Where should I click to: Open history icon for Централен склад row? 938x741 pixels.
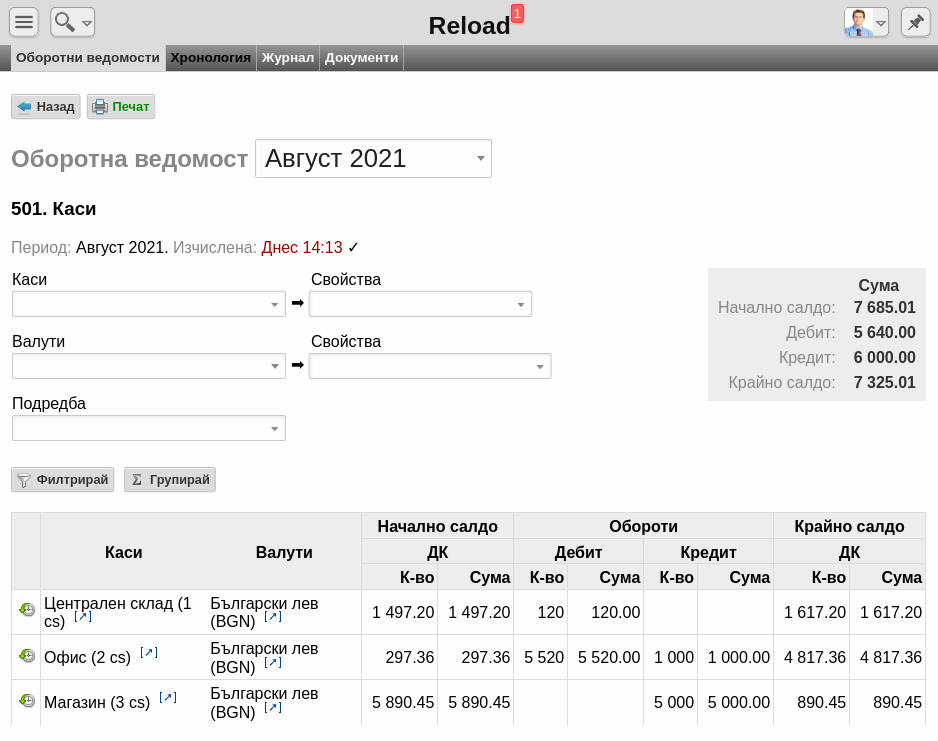click(x=26, y=609)
